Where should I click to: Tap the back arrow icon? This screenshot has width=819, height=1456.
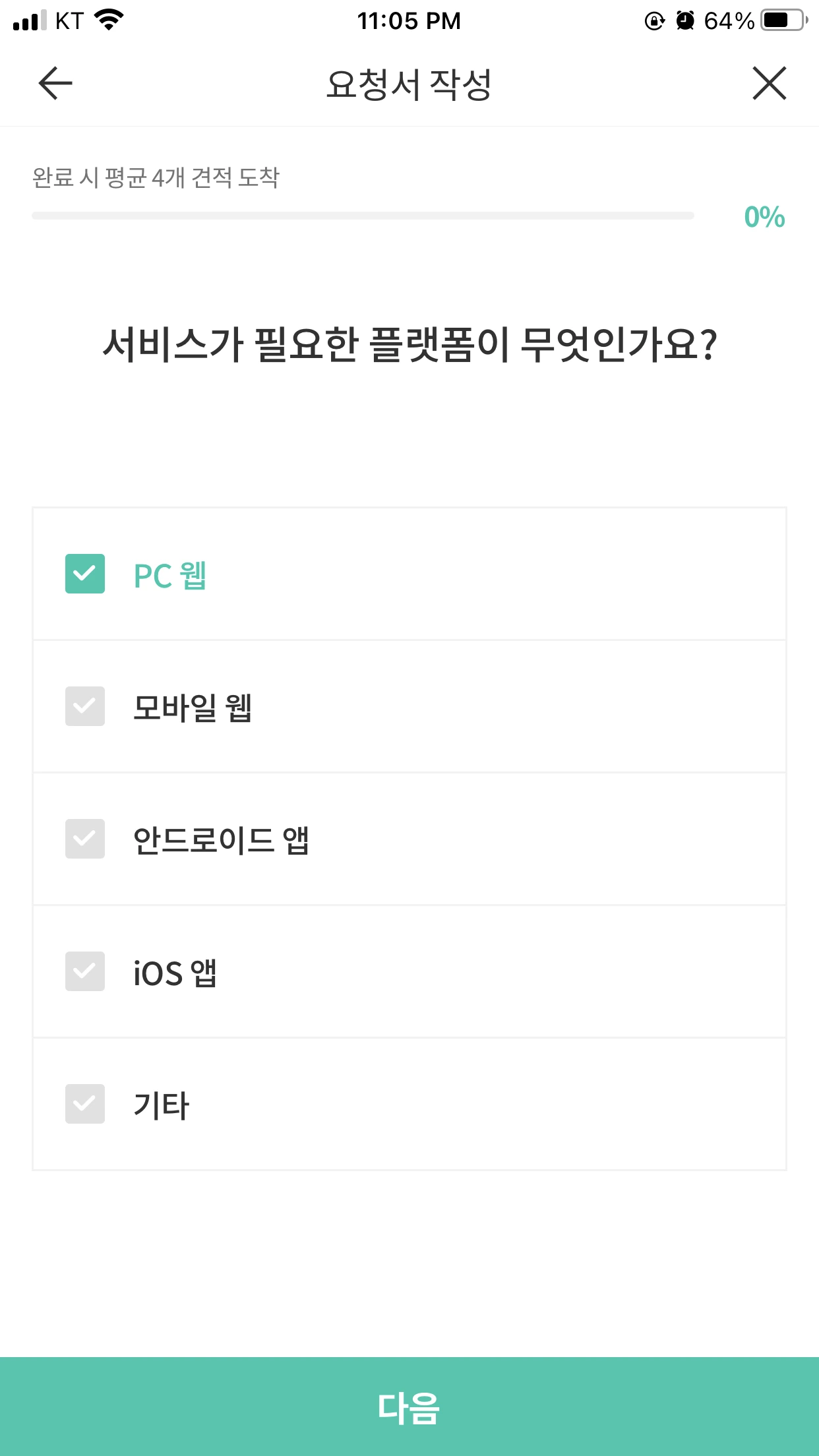55,83
